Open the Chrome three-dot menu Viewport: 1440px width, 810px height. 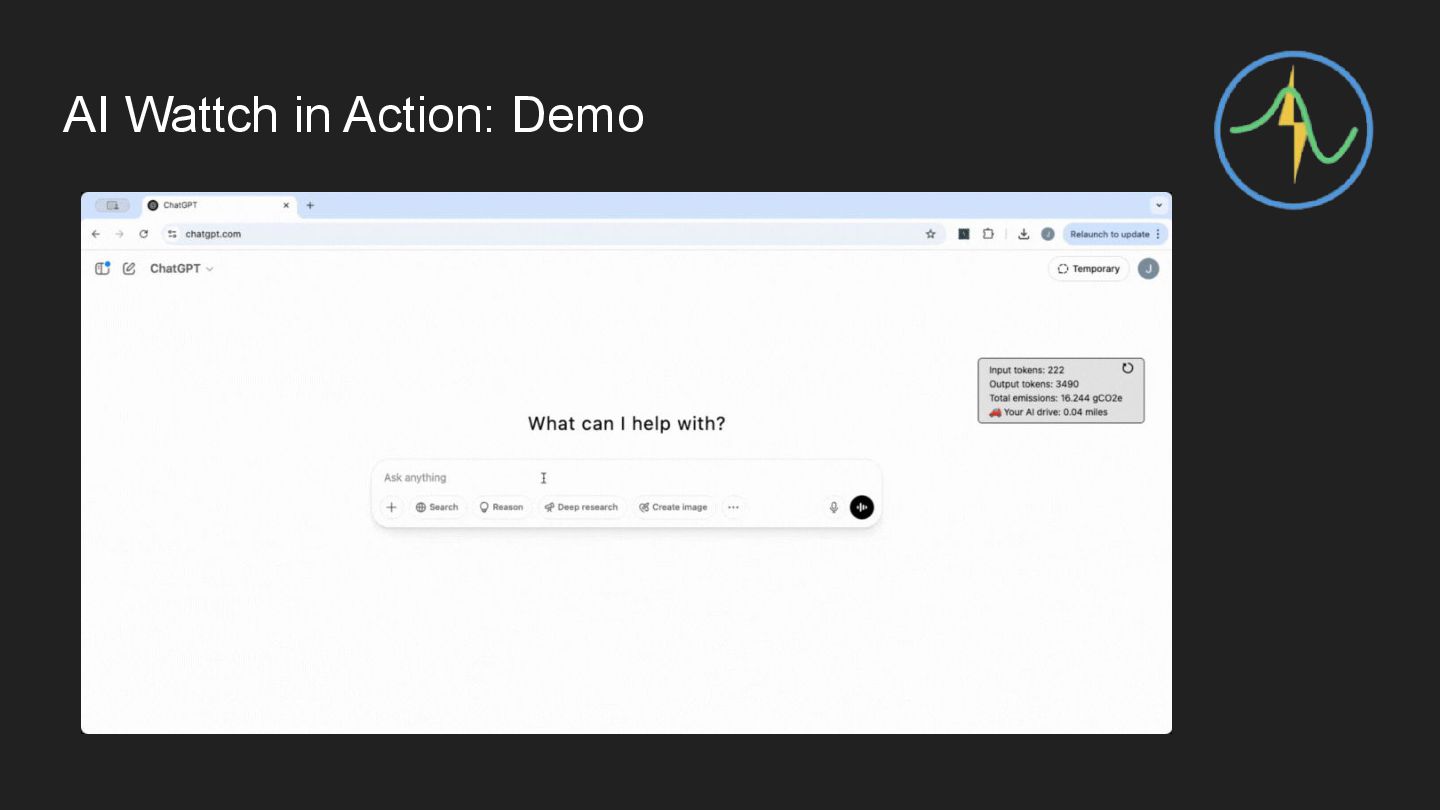1159,234
